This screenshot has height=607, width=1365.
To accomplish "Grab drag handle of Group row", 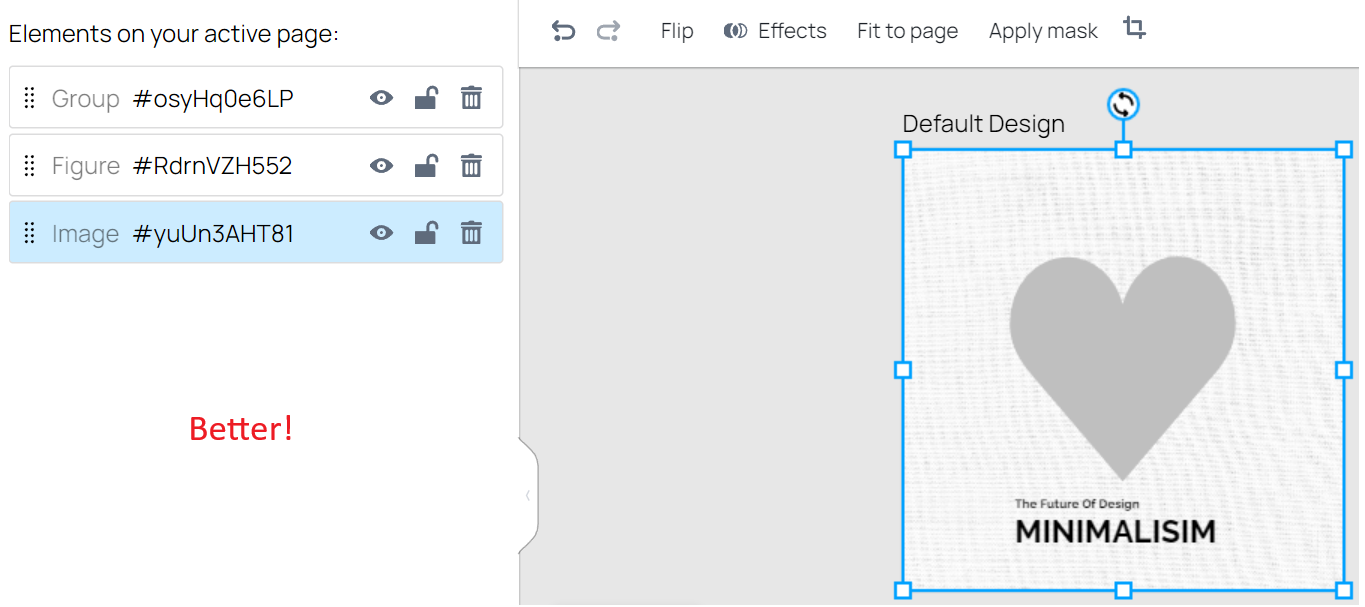I will click(x=30, y=98).
